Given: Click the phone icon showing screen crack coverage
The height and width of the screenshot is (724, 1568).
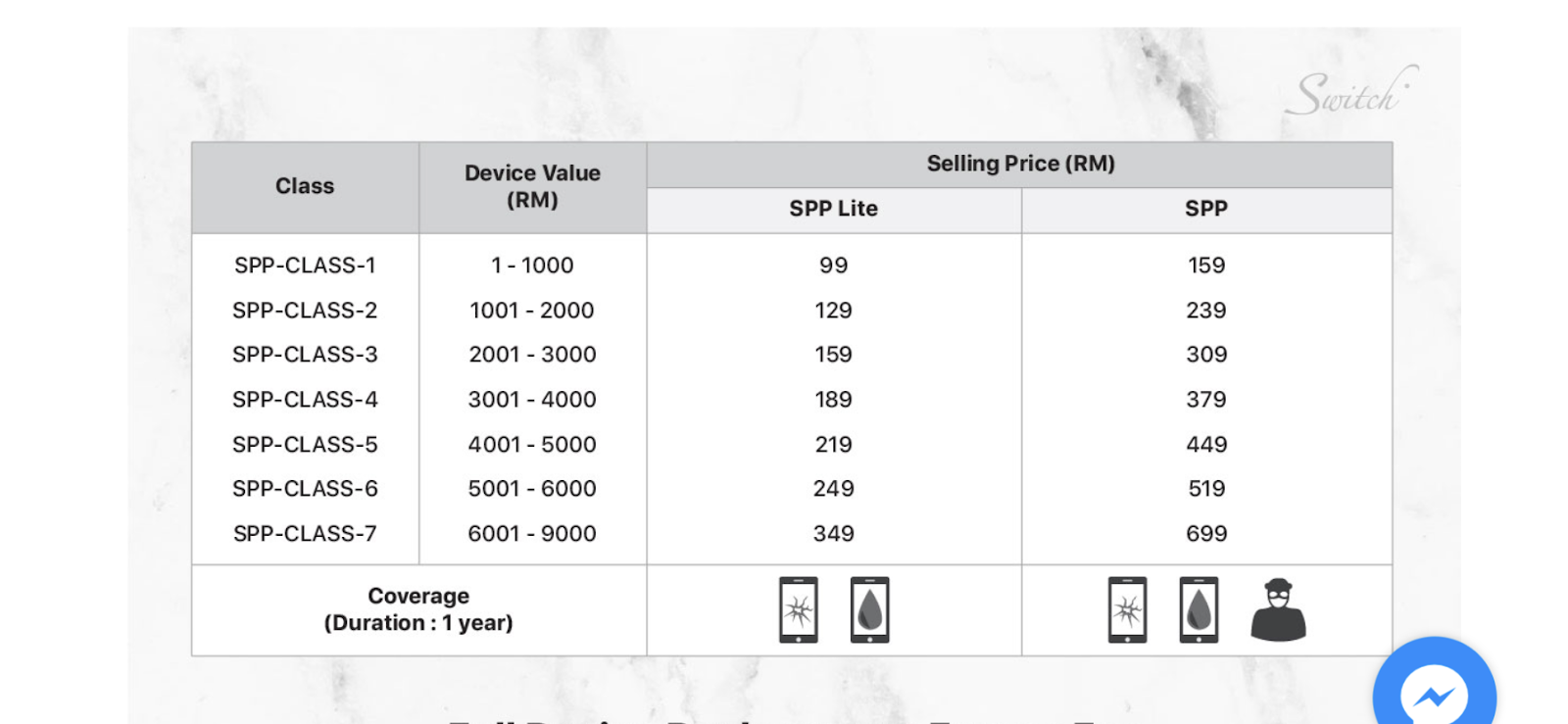Looking at the screenshot, I should (x=796, y=608).
